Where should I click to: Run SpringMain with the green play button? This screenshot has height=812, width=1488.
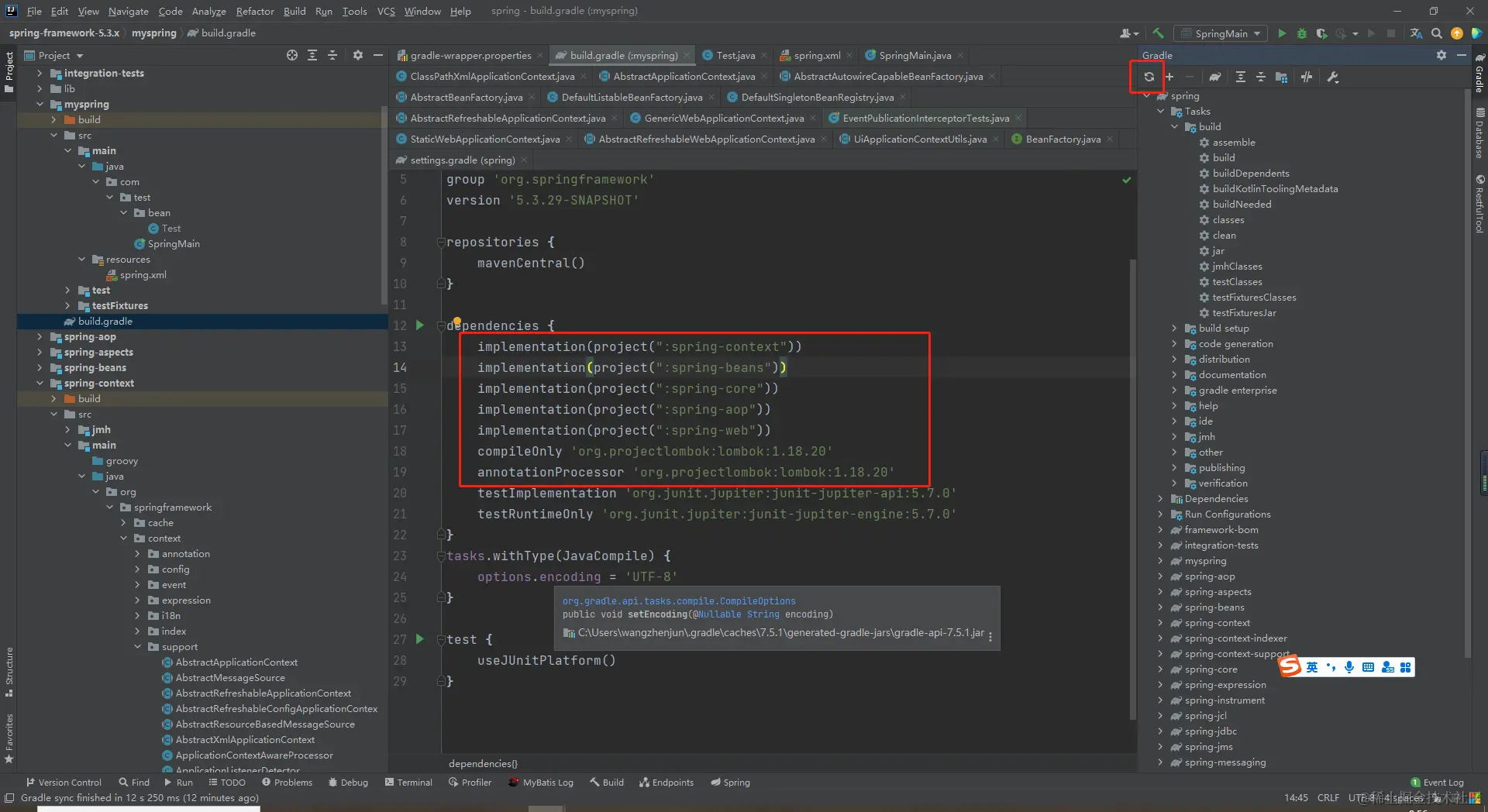[1282, 33]
